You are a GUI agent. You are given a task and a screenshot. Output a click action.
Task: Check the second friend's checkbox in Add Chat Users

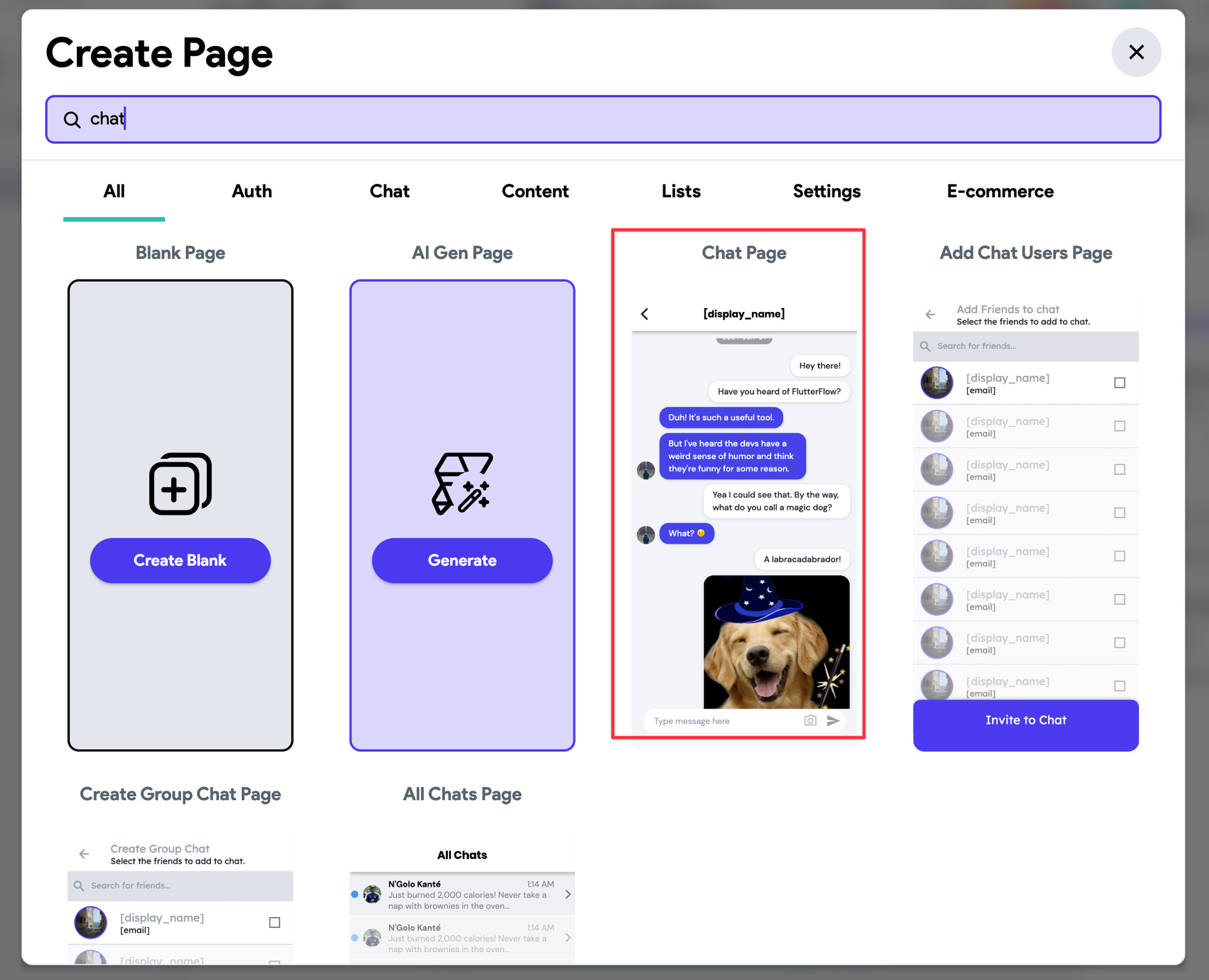[1120, 426]
